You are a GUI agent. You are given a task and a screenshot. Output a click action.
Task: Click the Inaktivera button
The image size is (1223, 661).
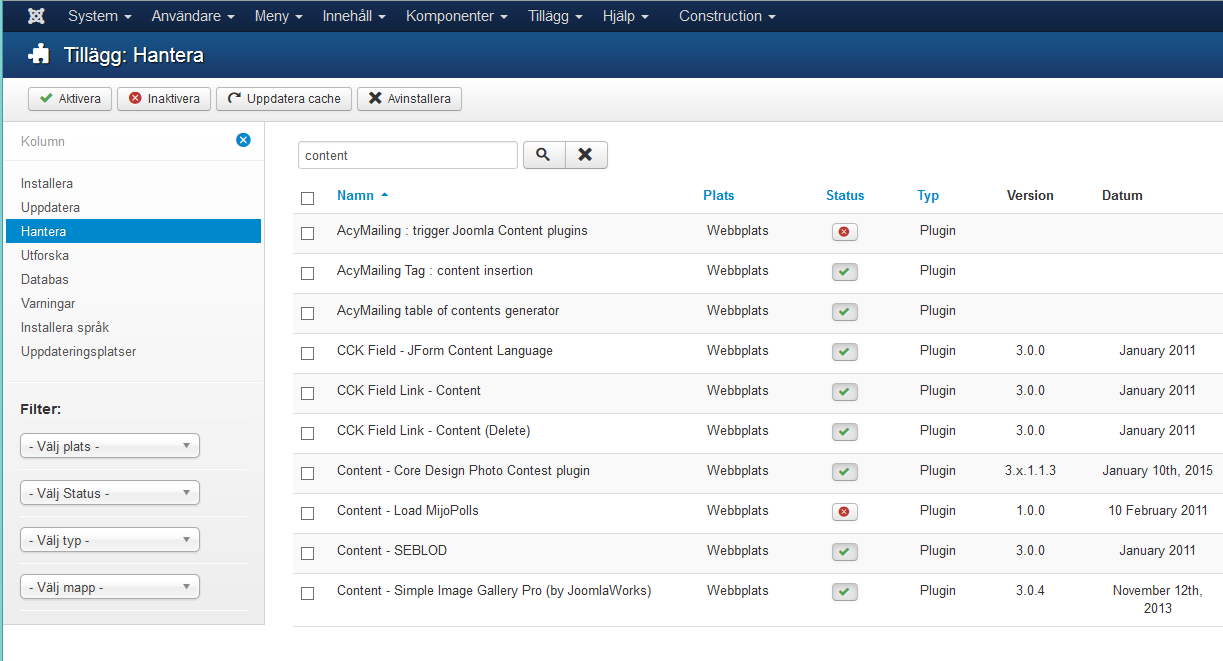tap(164, 99)
